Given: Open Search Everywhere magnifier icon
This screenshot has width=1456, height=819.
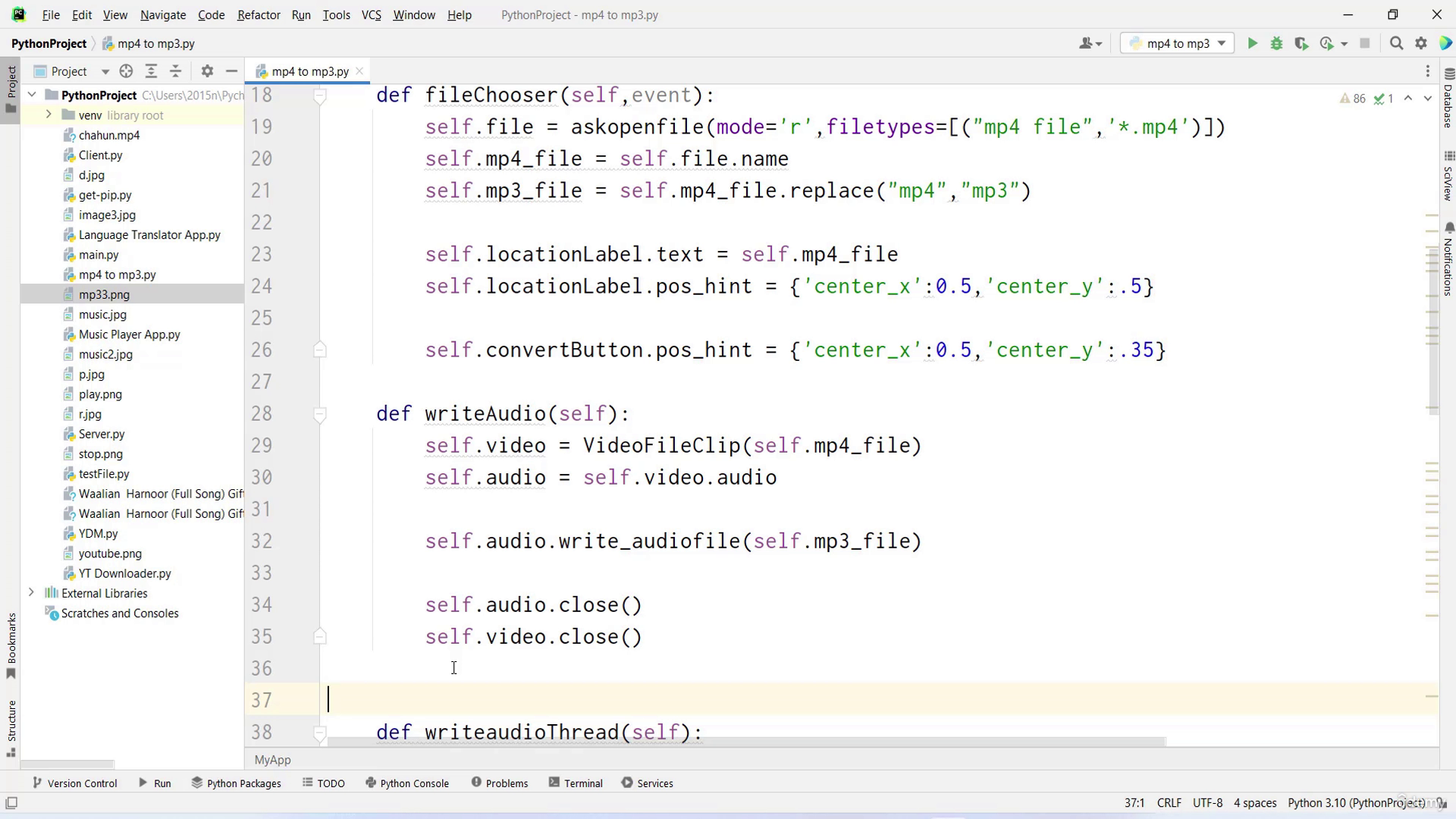Looking at the screenshot, I should (1396, 43).
